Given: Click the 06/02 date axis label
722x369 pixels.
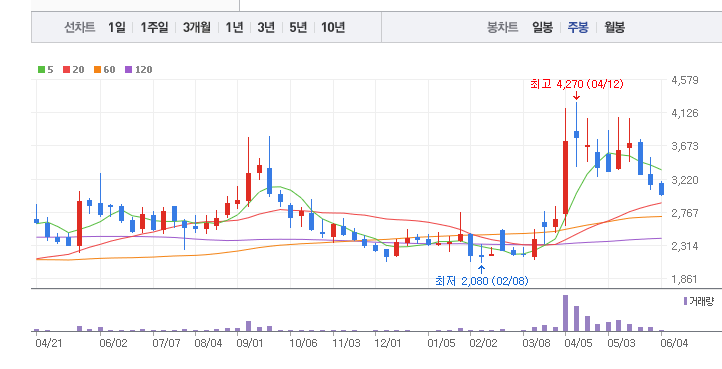Looking at the screenshot, I should [x=113, y=344].
